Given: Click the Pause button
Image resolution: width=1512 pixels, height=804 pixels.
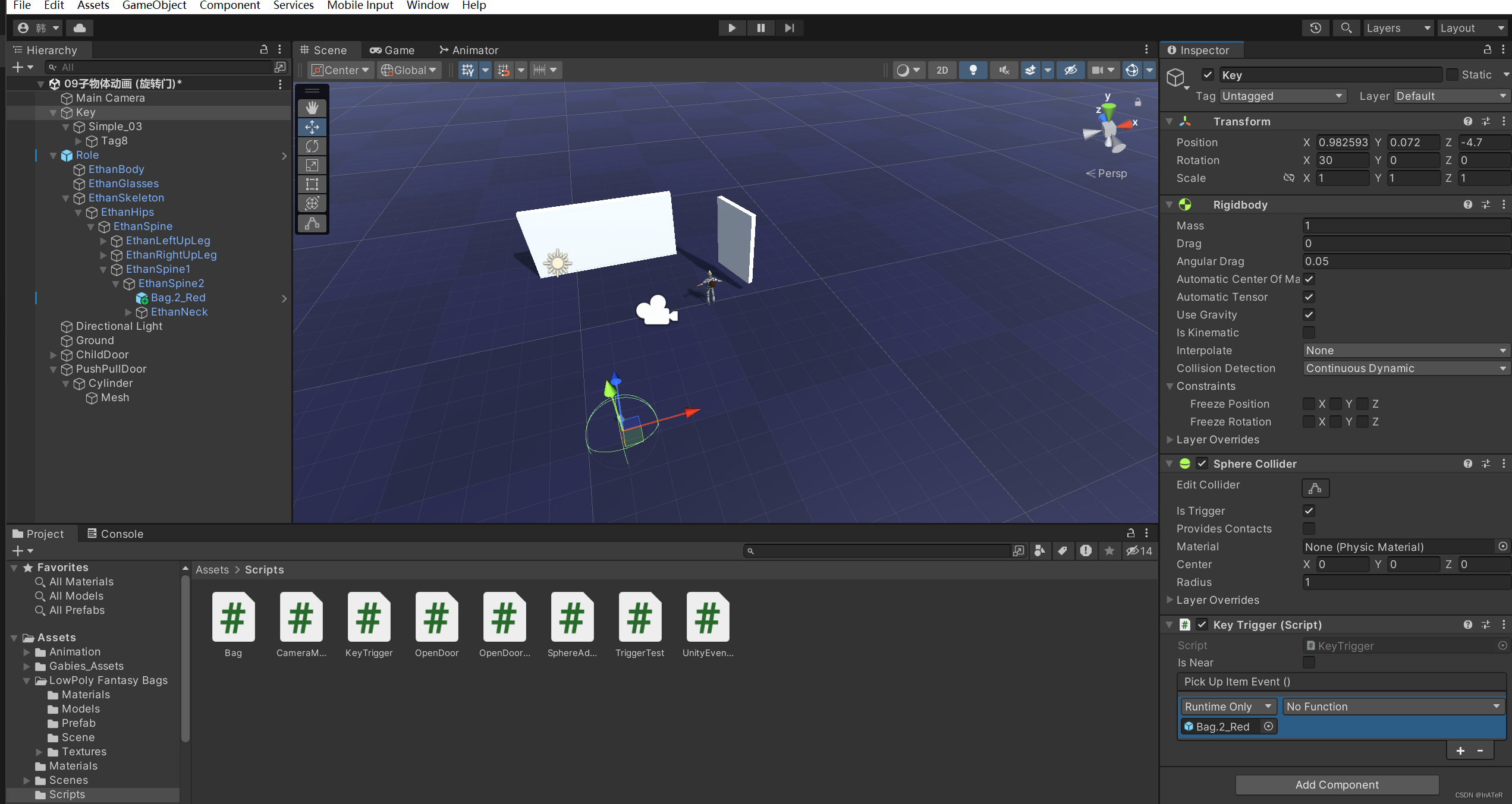Looking at the screenshot, I should click(x=760, y=28).
